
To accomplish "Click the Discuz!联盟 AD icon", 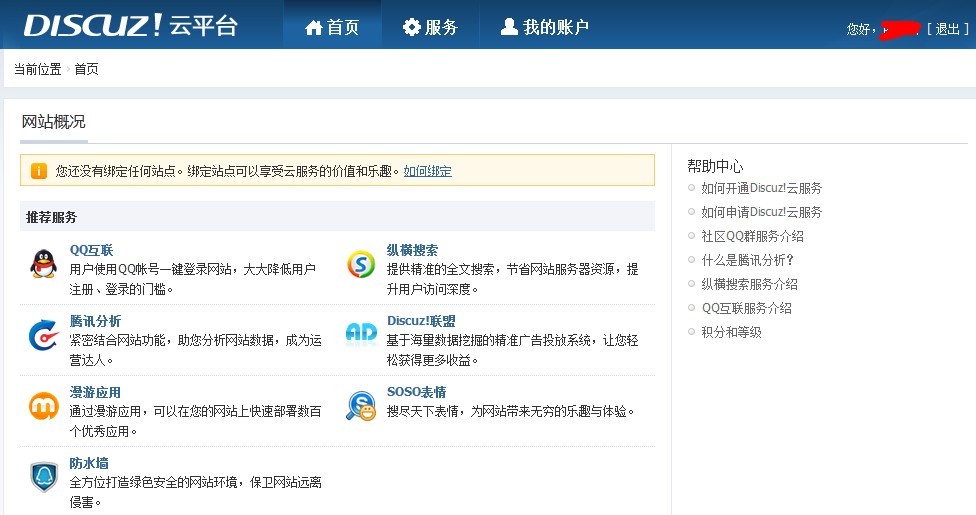I will 362,333.
